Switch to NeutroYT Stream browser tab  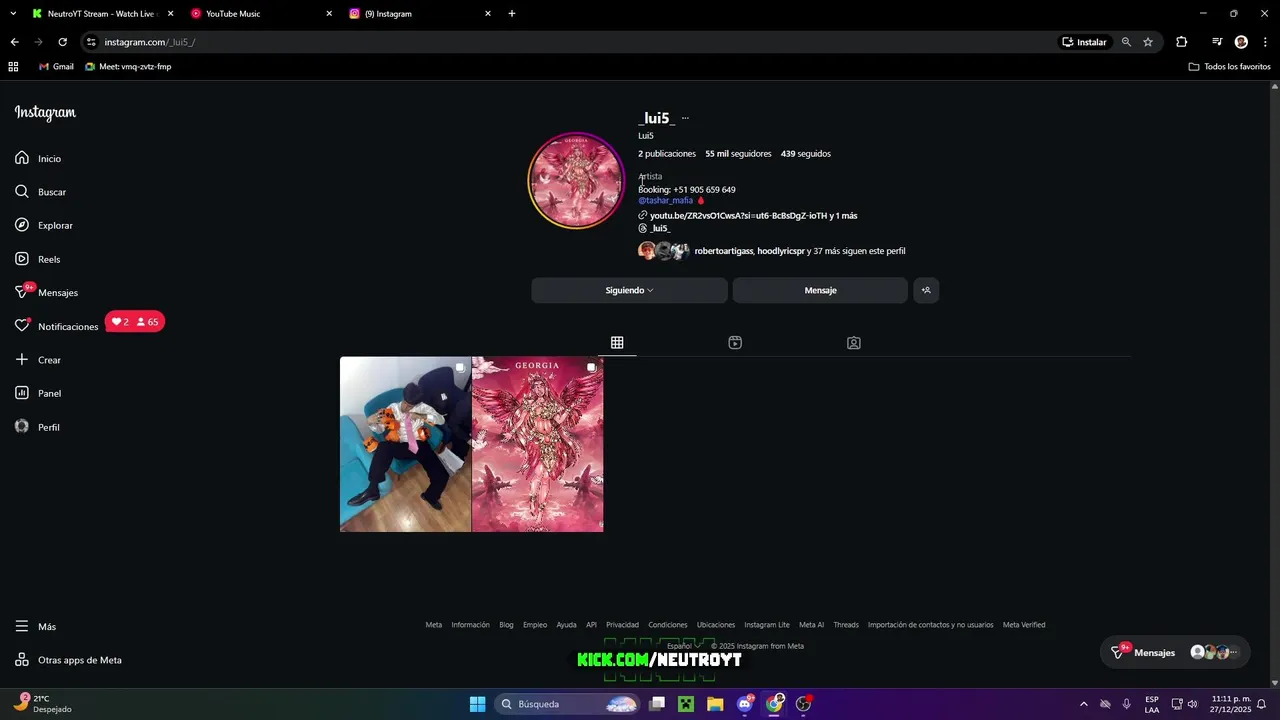[x=102, y=14]
